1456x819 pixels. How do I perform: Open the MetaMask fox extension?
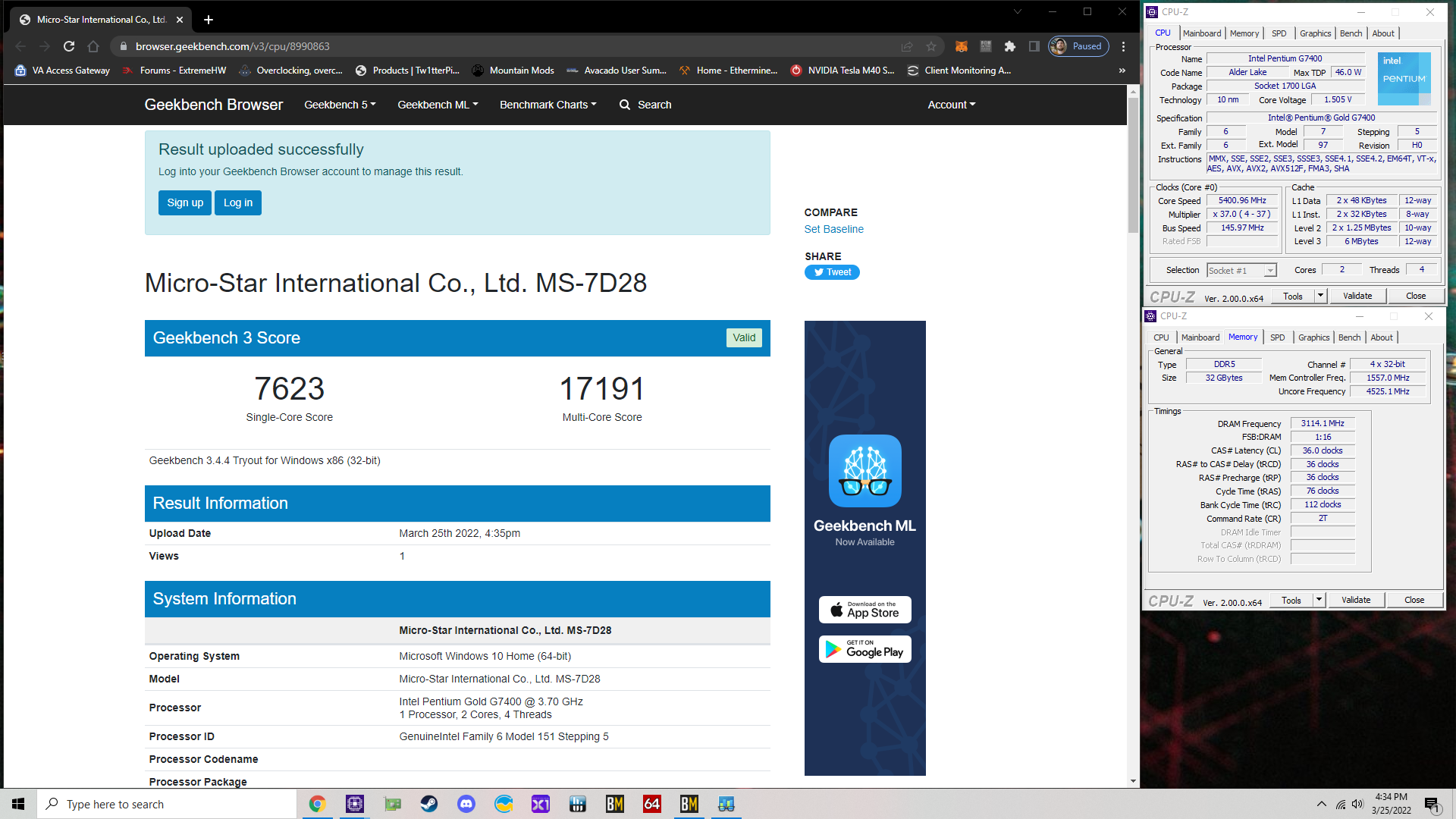pyautogui.click(x=961, y=46)
